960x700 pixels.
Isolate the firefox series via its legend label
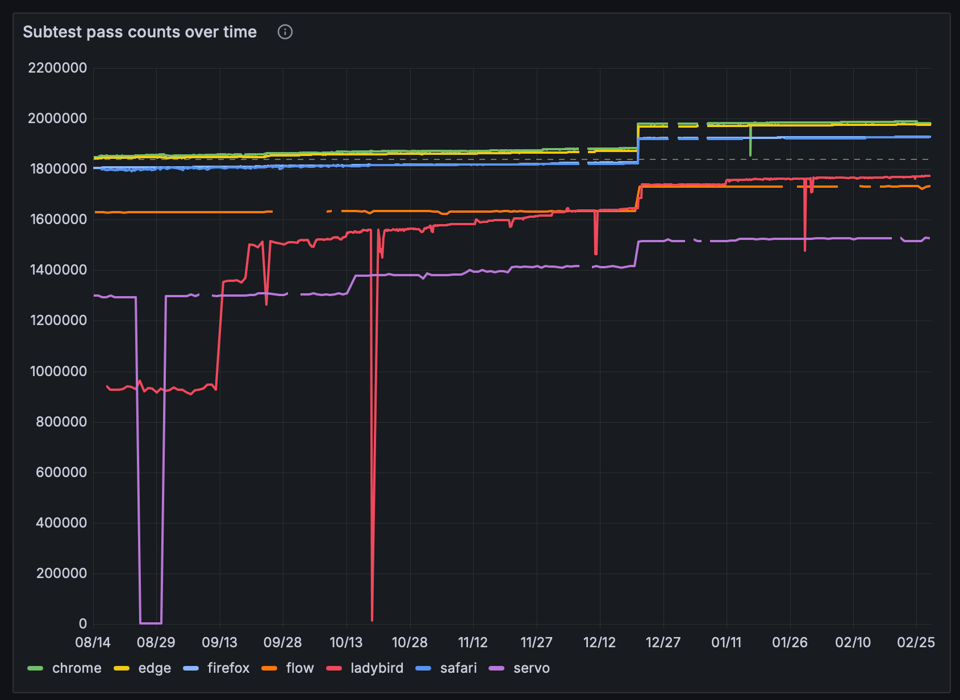(x=228, y=668)
